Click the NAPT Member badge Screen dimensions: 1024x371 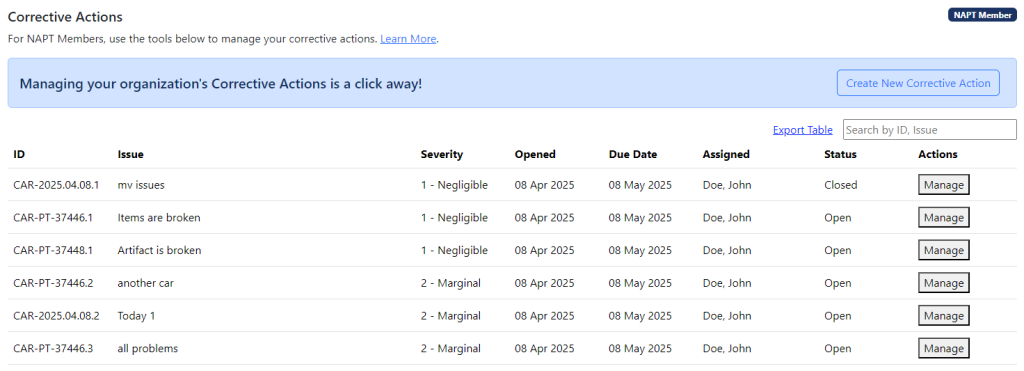[x=982, y=15]
